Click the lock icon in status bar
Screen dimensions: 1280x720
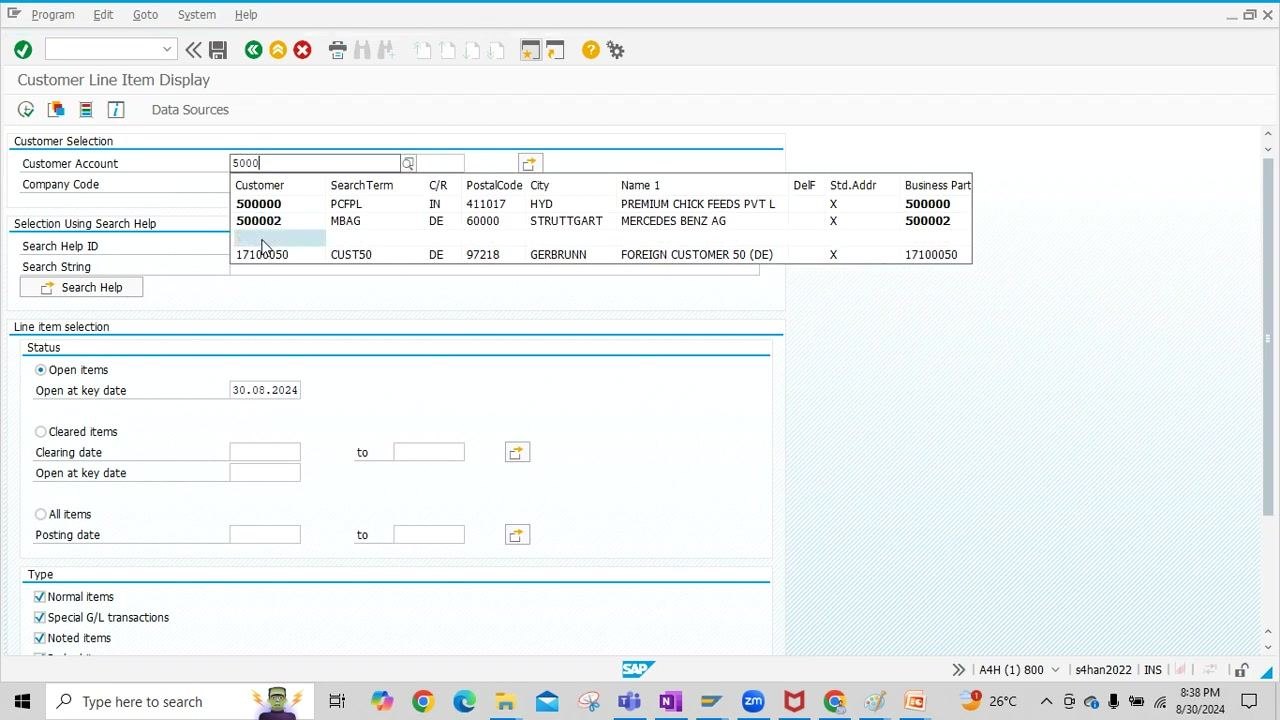tap(1241, 670)
